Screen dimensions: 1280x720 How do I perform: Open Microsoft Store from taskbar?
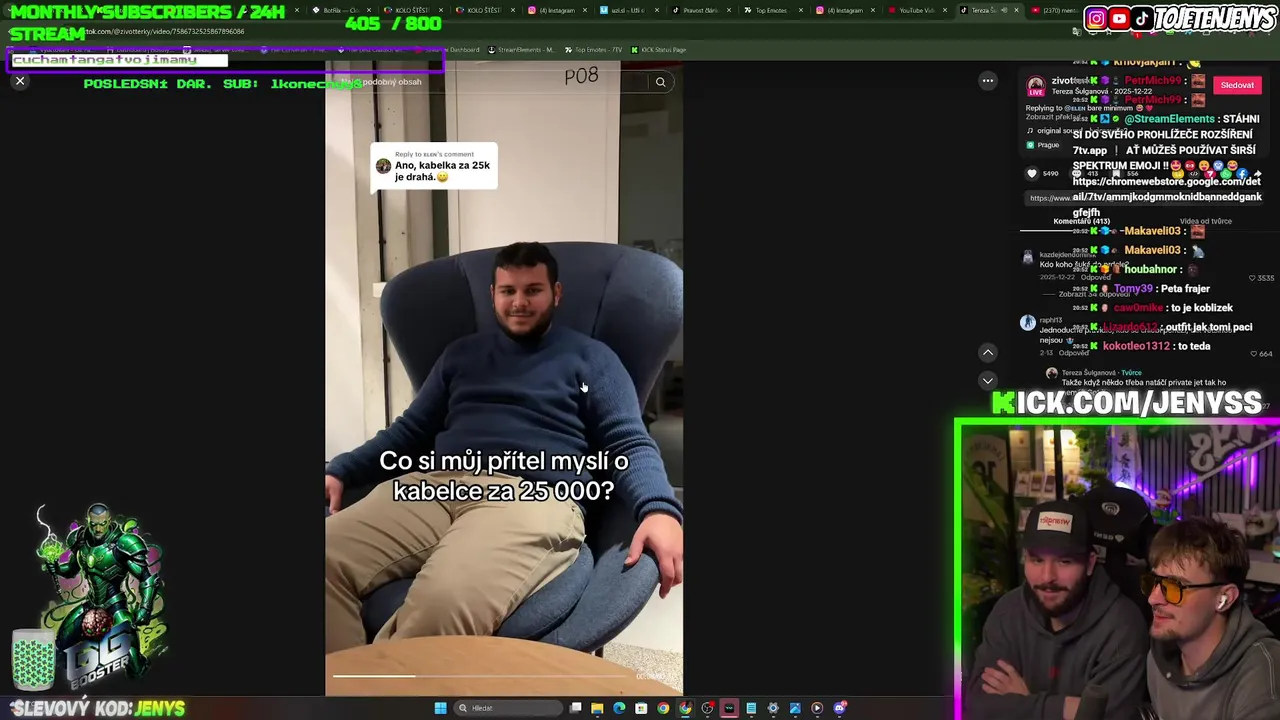click(641, 708)
